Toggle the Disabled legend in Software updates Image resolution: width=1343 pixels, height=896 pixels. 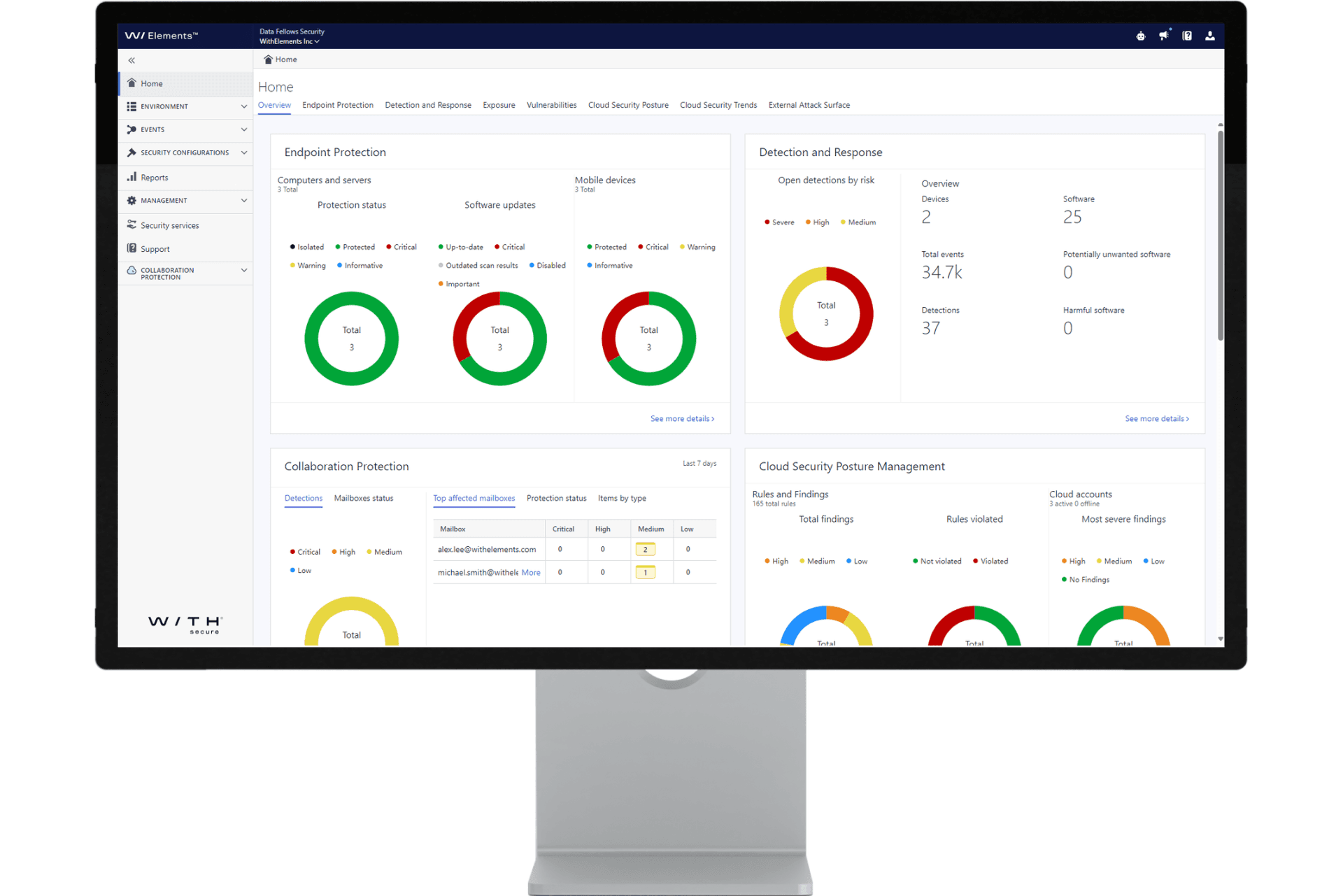coord(547,265)
